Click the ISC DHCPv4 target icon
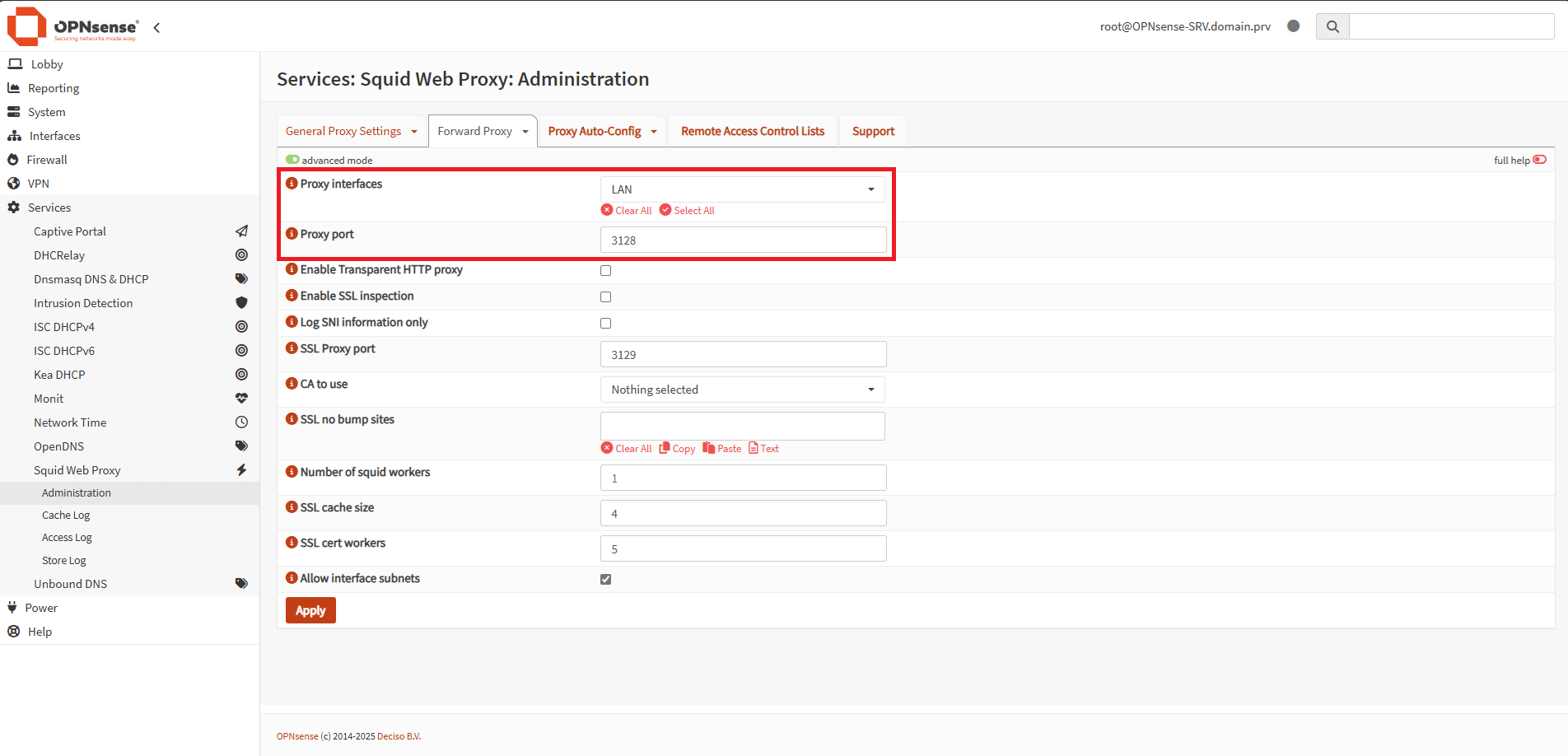This screenshot has width=1568, height=756. point(241,327)
